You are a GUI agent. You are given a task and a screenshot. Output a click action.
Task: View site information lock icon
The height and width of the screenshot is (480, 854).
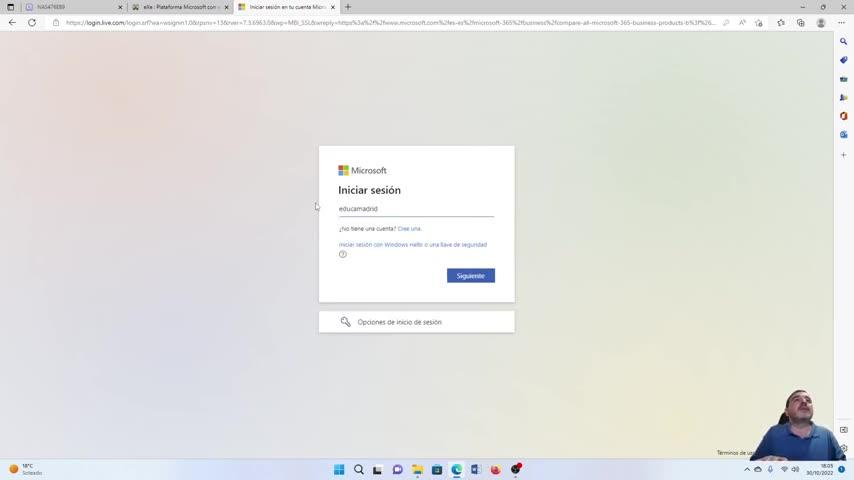(56, 23)
